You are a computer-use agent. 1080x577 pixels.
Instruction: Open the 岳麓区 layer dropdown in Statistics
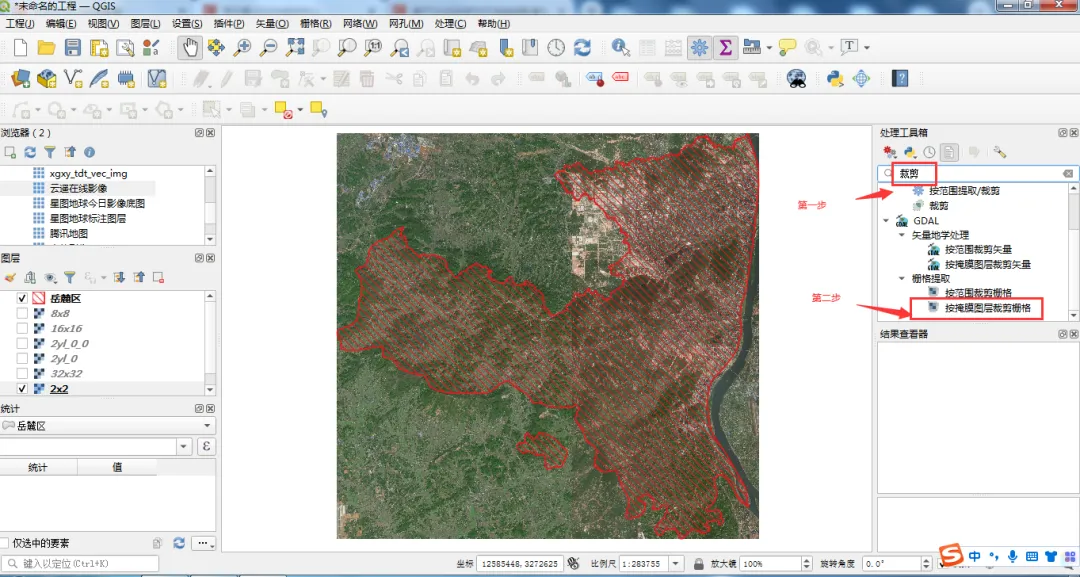pyautogui.click(x=108, y=426)
